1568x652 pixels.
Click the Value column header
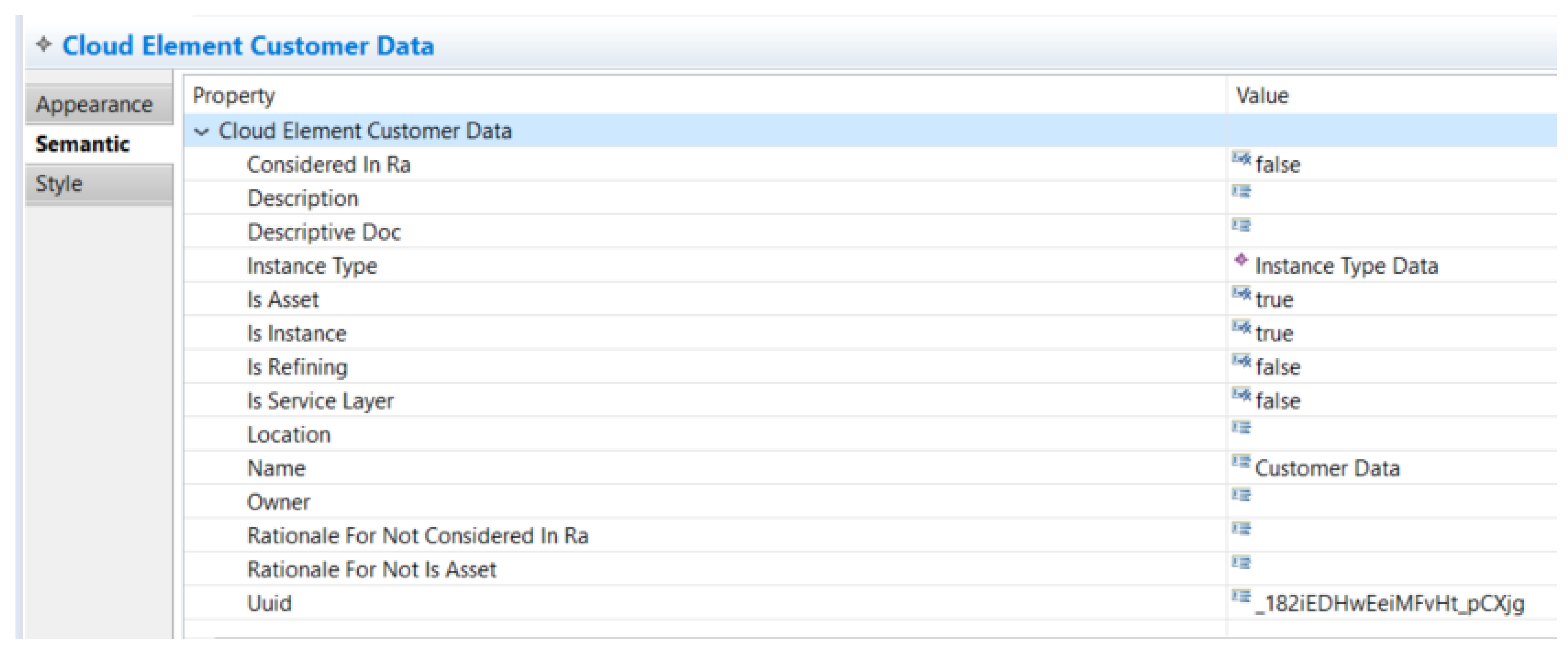pos(1262,96)
